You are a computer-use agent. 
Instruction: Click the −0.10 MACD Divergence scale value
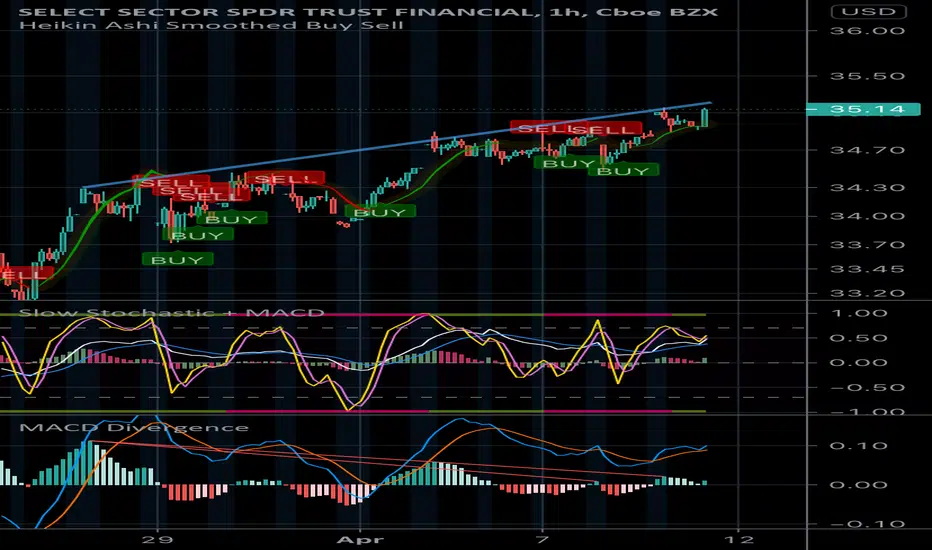(x=867, y=524)
